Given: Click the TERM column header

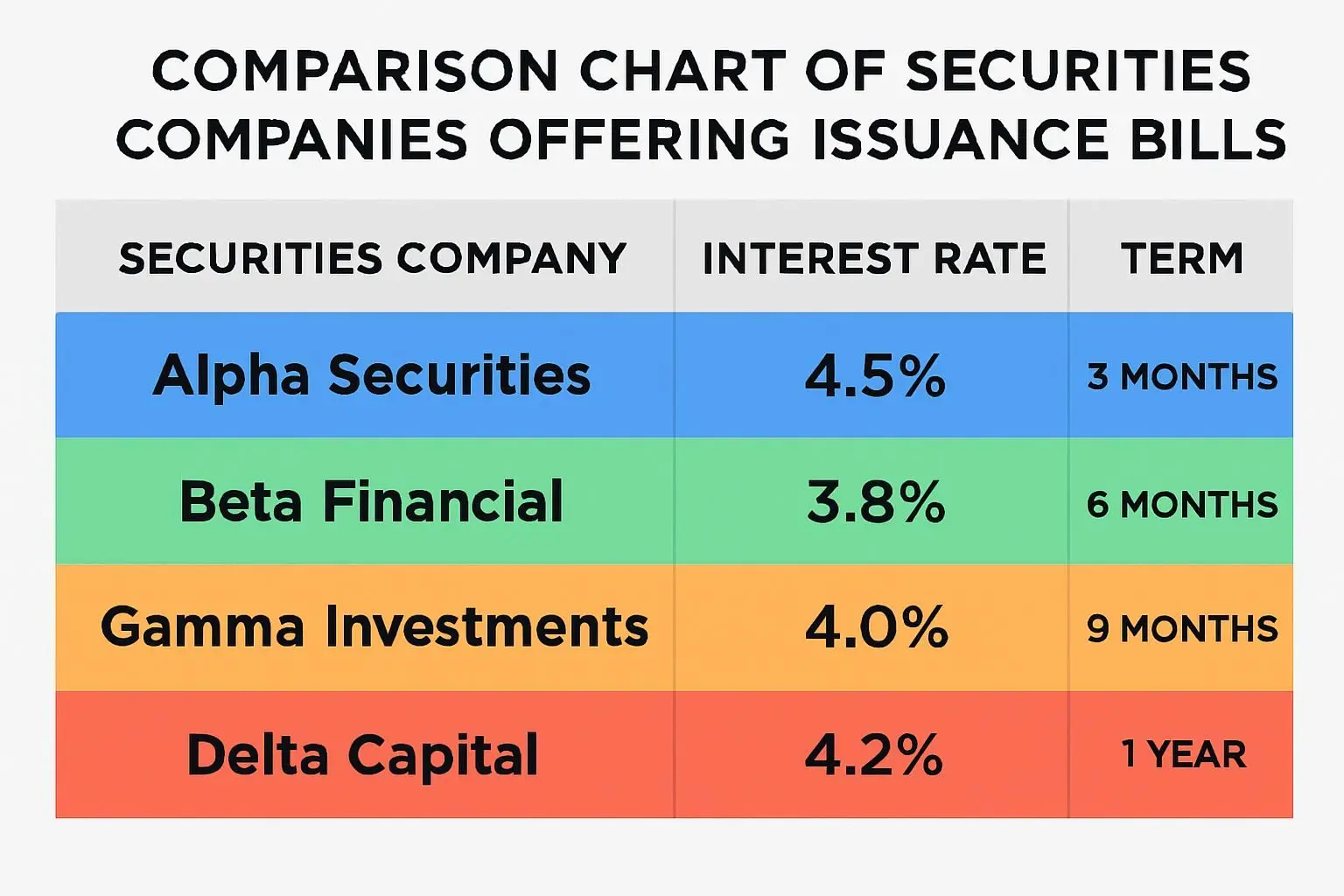Looking at the screenshot, I should 1182,258.
